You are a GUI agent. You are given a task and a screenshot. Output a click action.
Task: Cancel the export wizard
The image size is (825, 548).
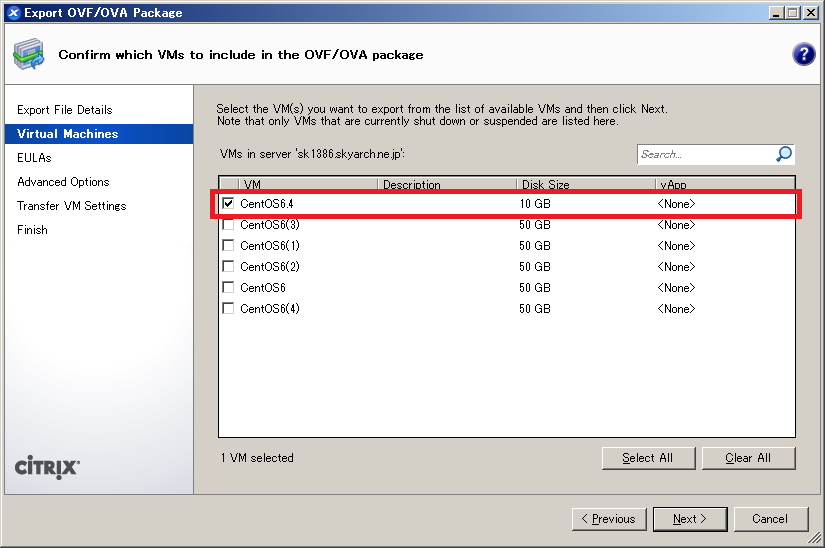tap(770, 519)
